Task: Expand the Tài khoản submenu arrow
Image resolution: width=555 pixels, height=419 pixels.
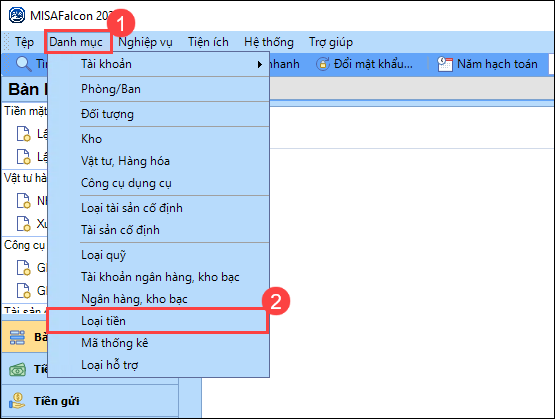Action: 260,64
